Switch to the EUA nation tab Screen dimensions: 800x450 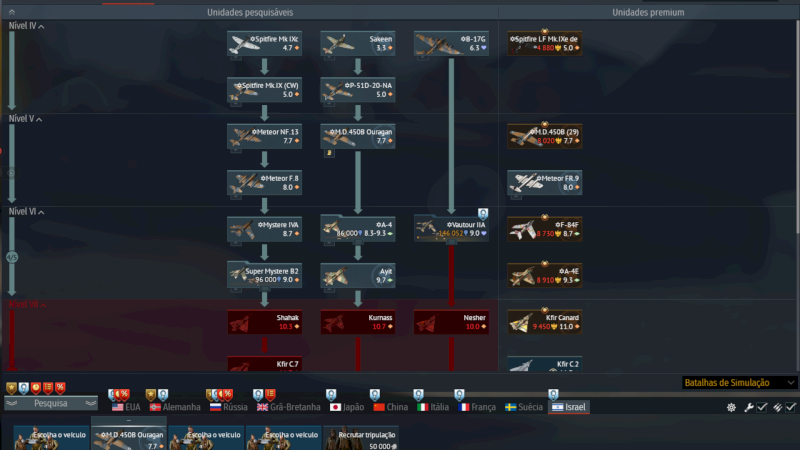126,407
